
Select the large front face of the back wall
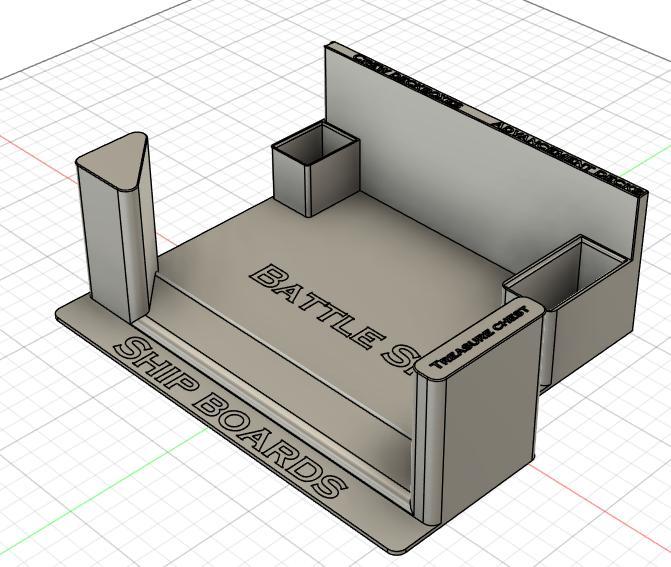pyautogui.click(x=480, y=200)
